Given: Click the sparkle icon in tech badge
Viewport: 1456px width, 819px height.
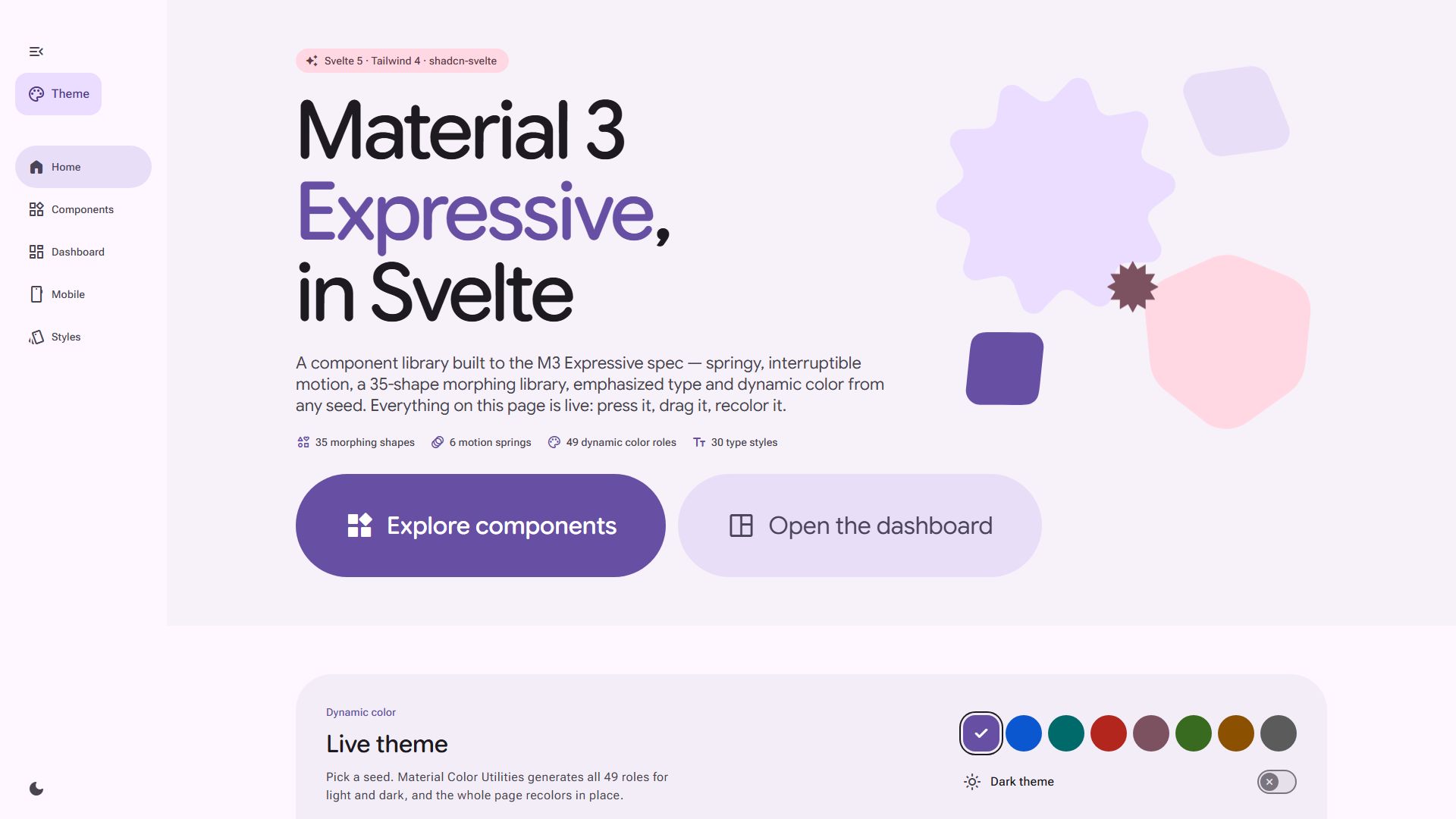Looking at the screenshot, I should [312, 61].
